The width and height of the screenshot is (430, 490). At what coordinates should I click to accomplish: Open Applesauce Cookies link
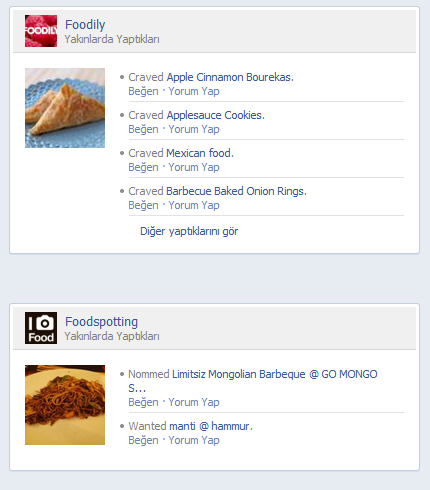[215, 115]
